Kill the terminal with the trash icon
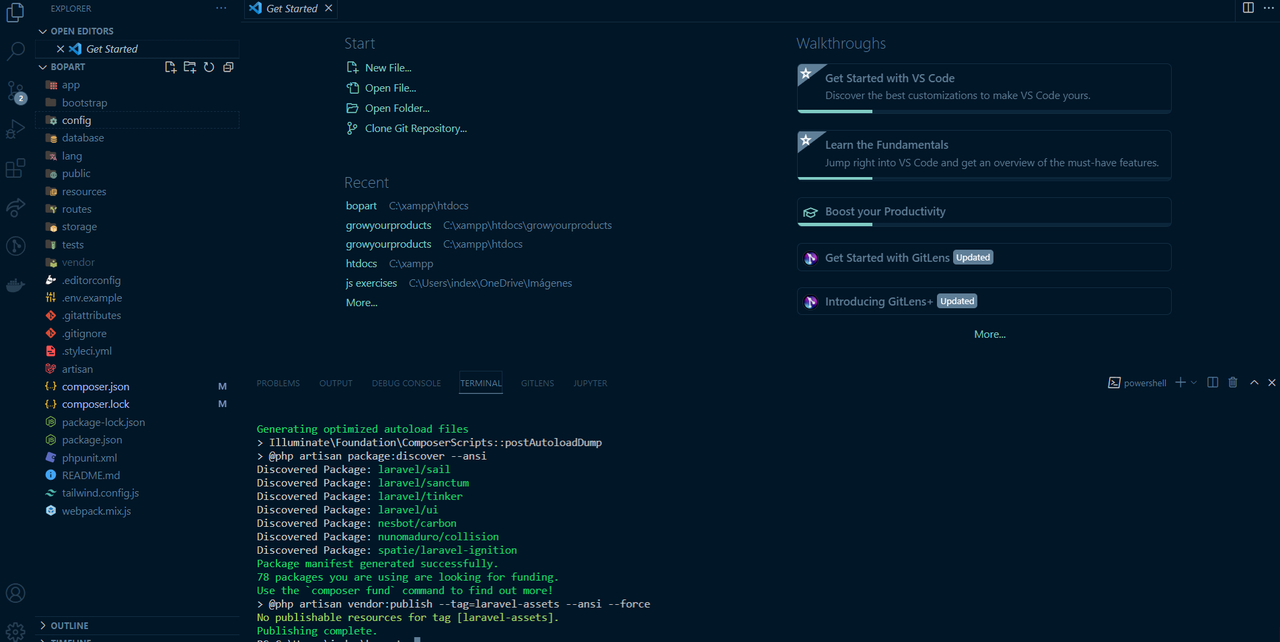The height and width of the screenshot is (642, 1280). click(1233, 383)
